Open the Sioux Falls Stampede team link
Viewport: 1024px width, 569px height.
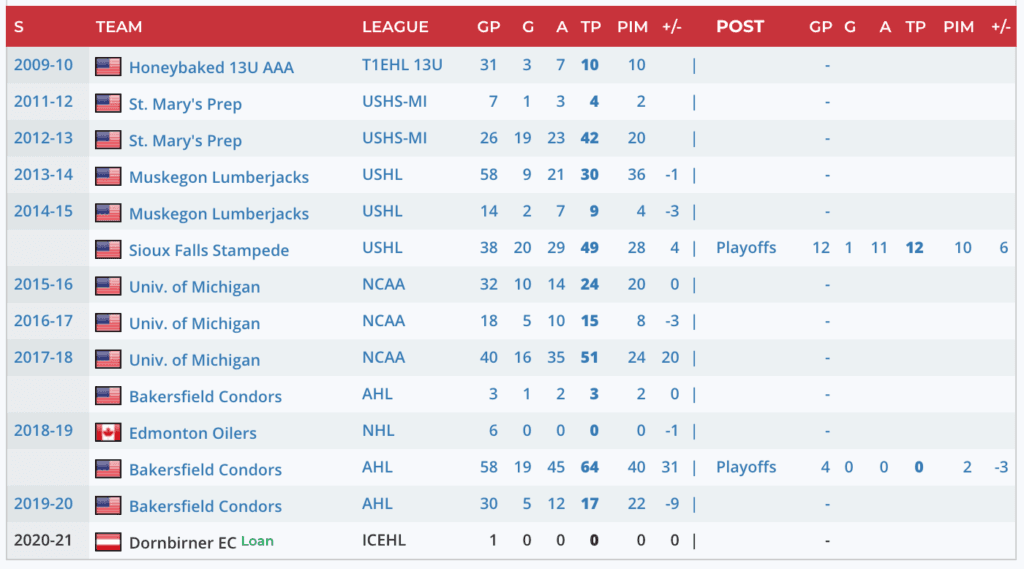click(x=208, y=250)
